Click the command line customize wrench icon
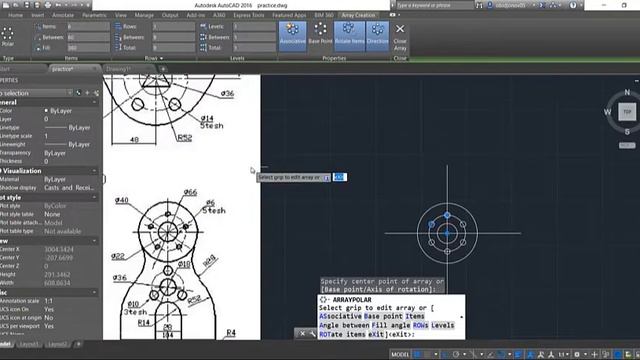640x360 pixels. pos(312,334)
